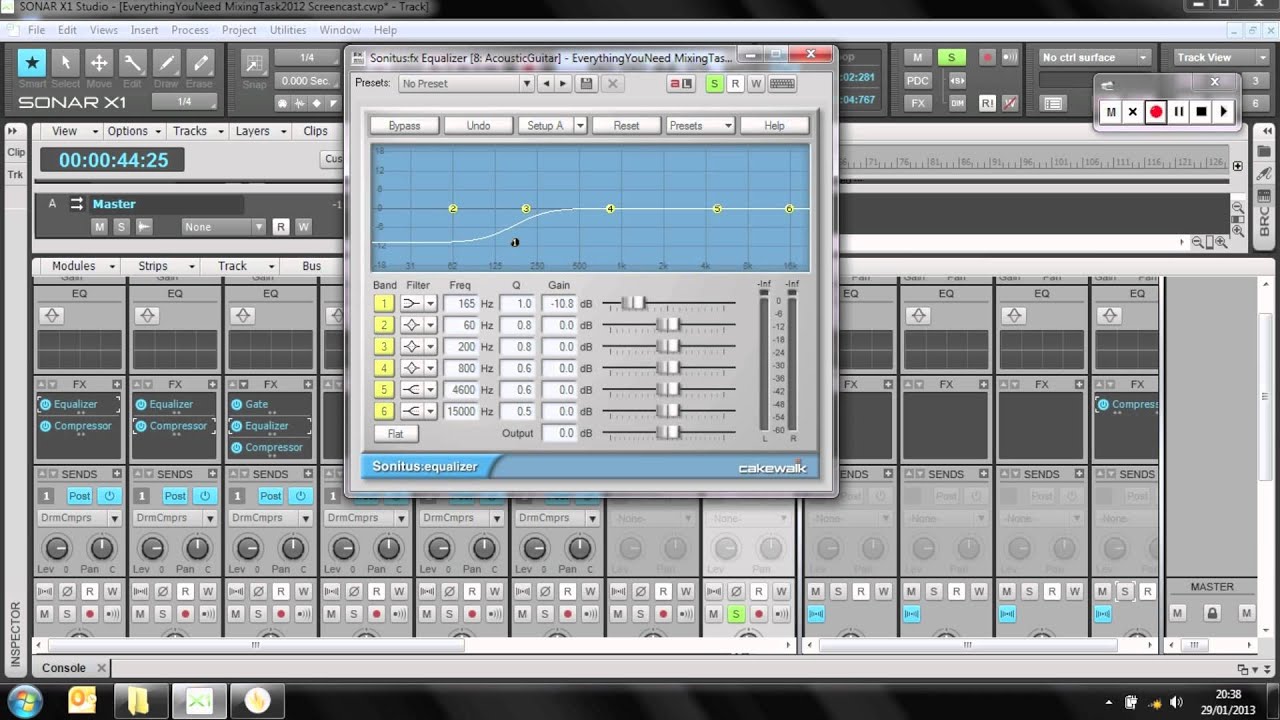Adjust band 1 gain slider

[x=634, y=303]
